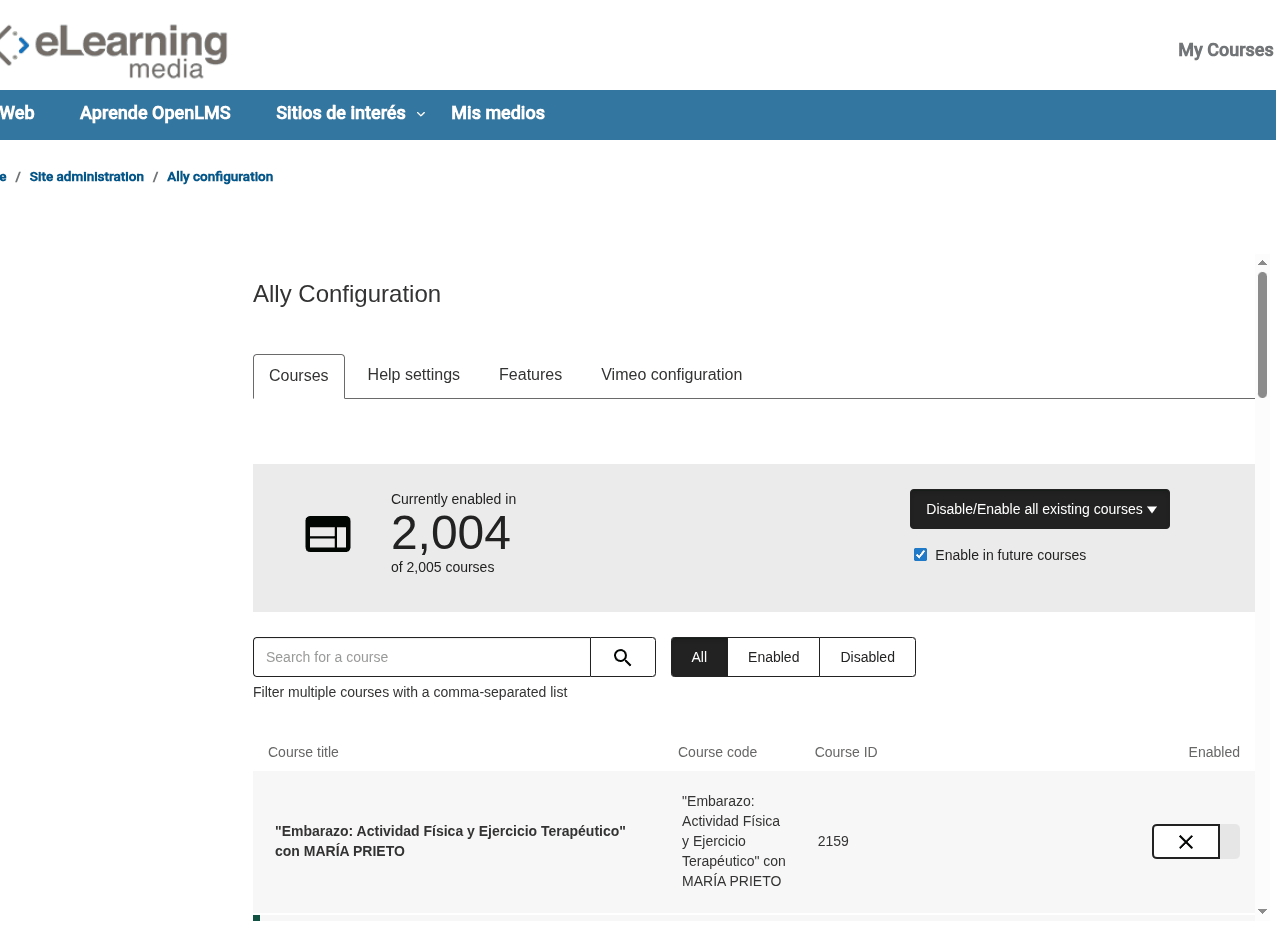1276x952 pixels.
Task: Click the 2,004 enabled count
Action: point(450,533)
